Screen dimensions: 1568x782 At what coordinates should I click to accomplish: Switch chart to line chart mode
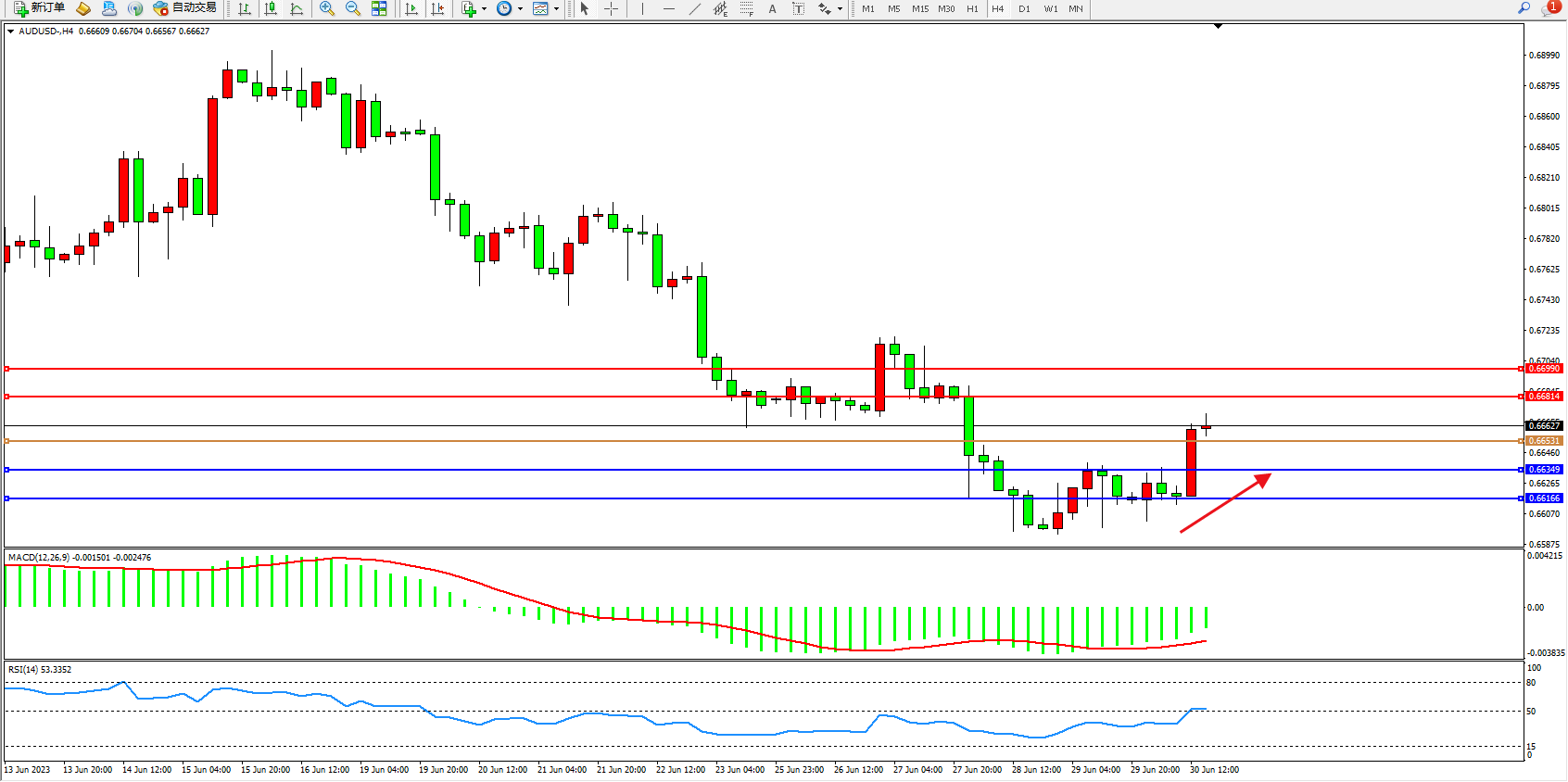coord(297,9)
